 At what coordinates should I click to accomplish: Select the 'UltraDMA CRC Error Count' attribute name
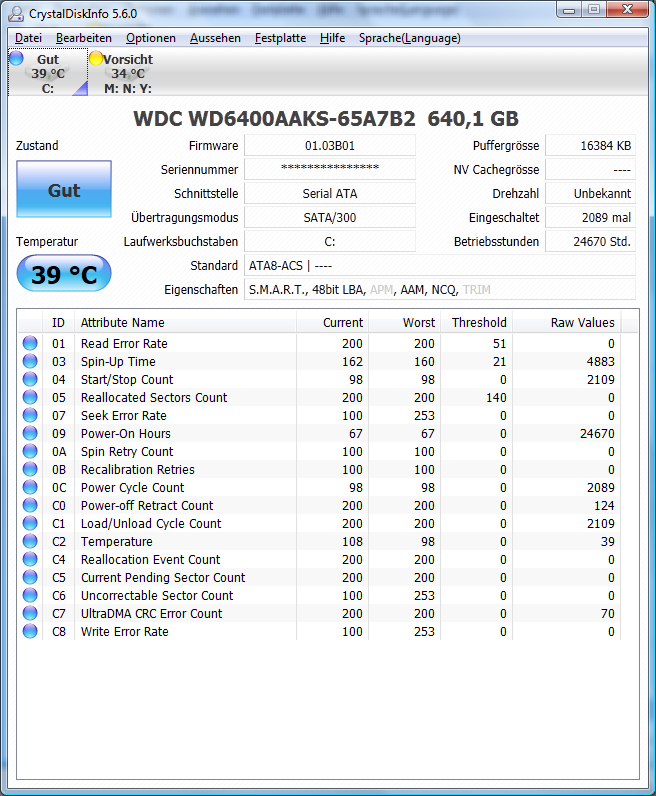(x=152, y=613)
